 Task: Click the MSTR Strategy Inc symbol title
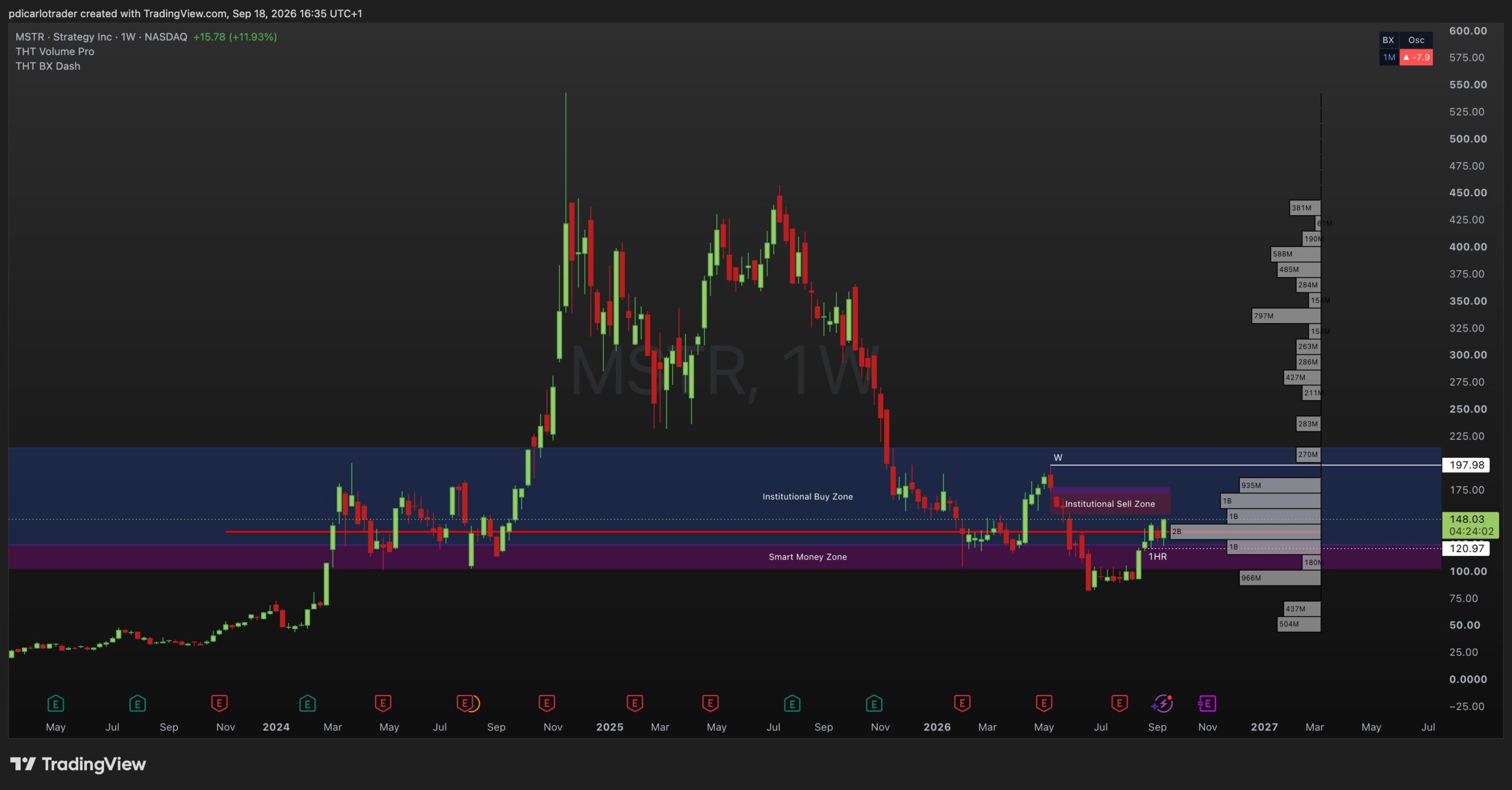pyautogui.click(x=101, y=37)
